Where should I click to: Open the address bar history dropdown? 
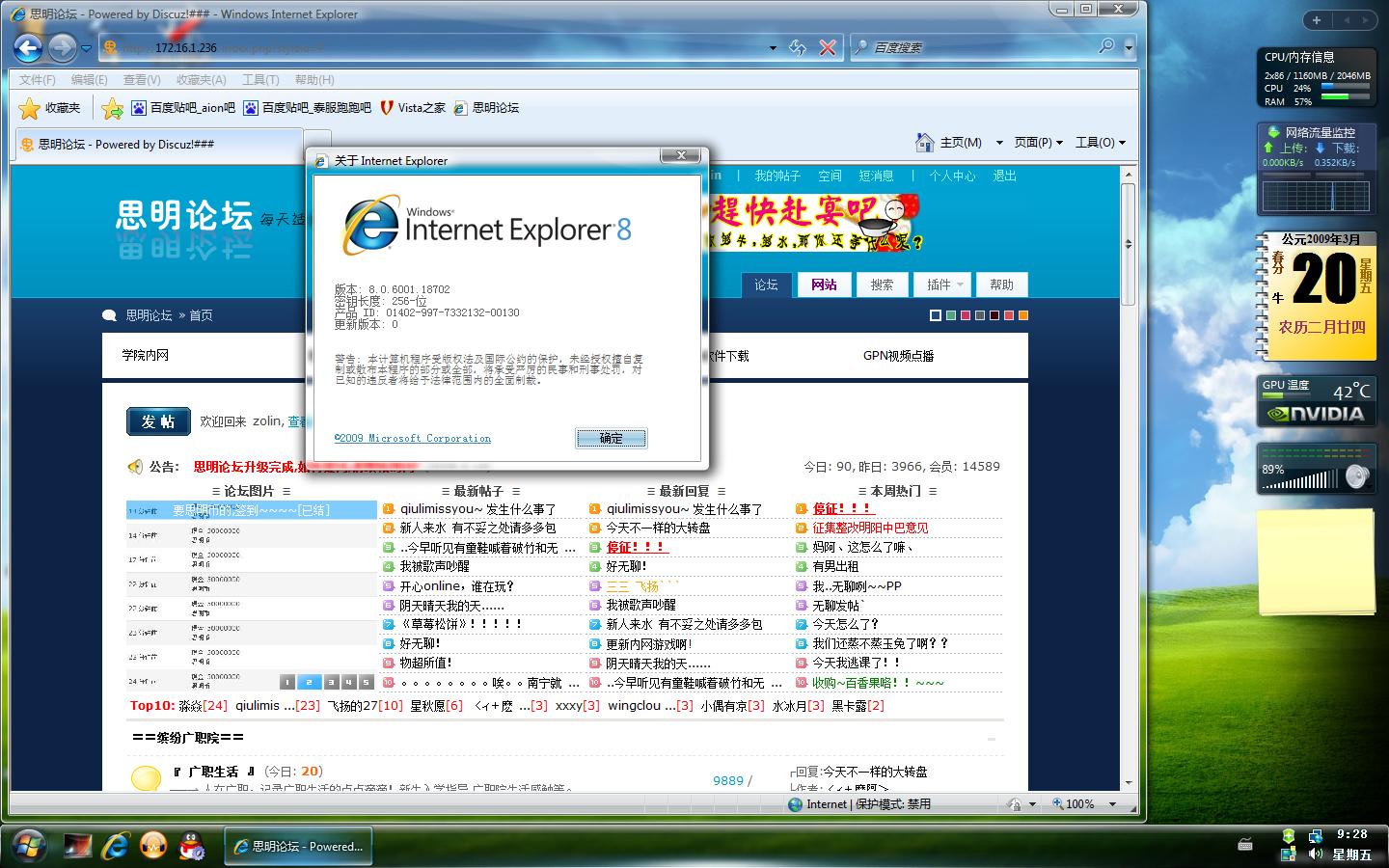(773, 47)
